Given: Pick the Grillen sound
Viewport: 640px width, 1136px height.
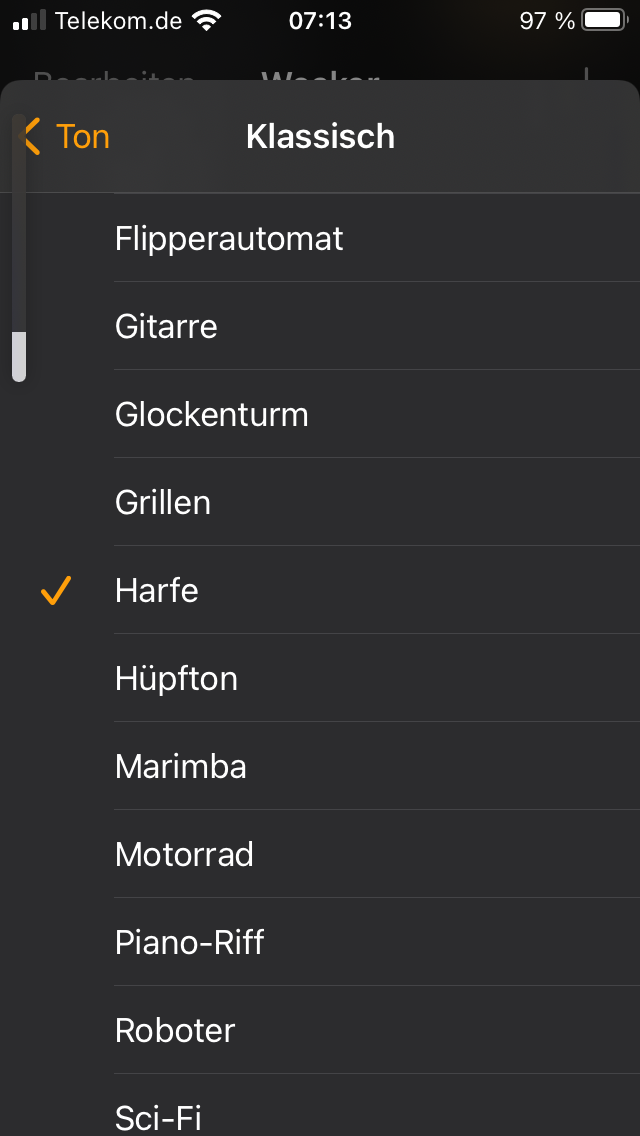Looking at the screenshot, I should point(163,503).
